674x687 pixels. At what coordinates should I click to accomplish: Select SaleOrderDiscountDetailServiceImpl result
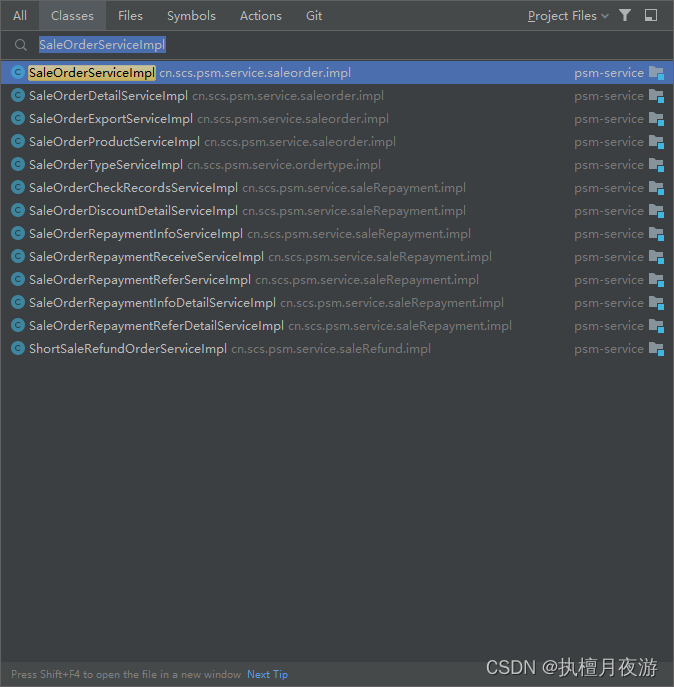coord(337,211)
